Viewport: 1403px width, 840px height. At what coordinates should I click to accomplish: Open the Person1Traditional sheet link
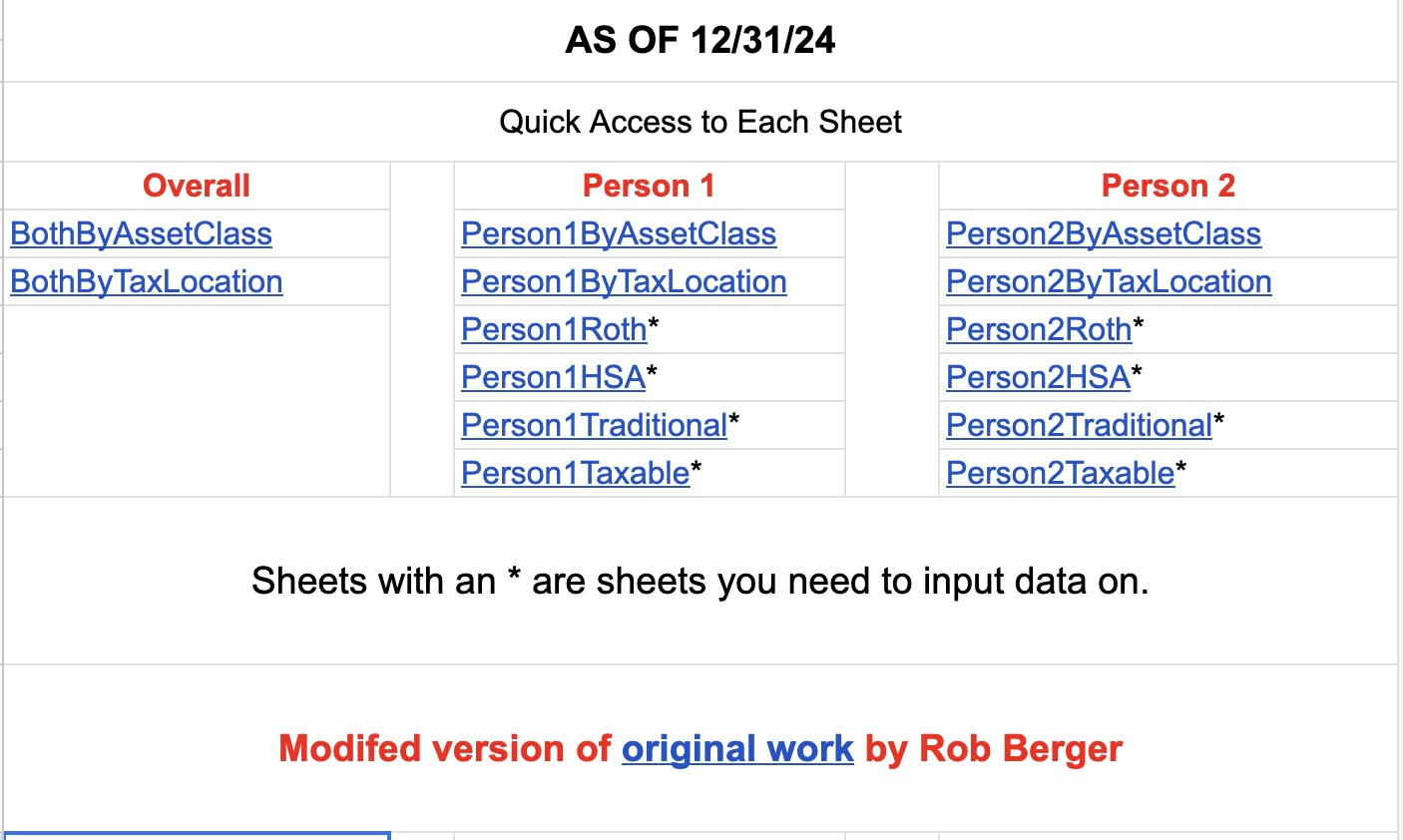point(594,426)
